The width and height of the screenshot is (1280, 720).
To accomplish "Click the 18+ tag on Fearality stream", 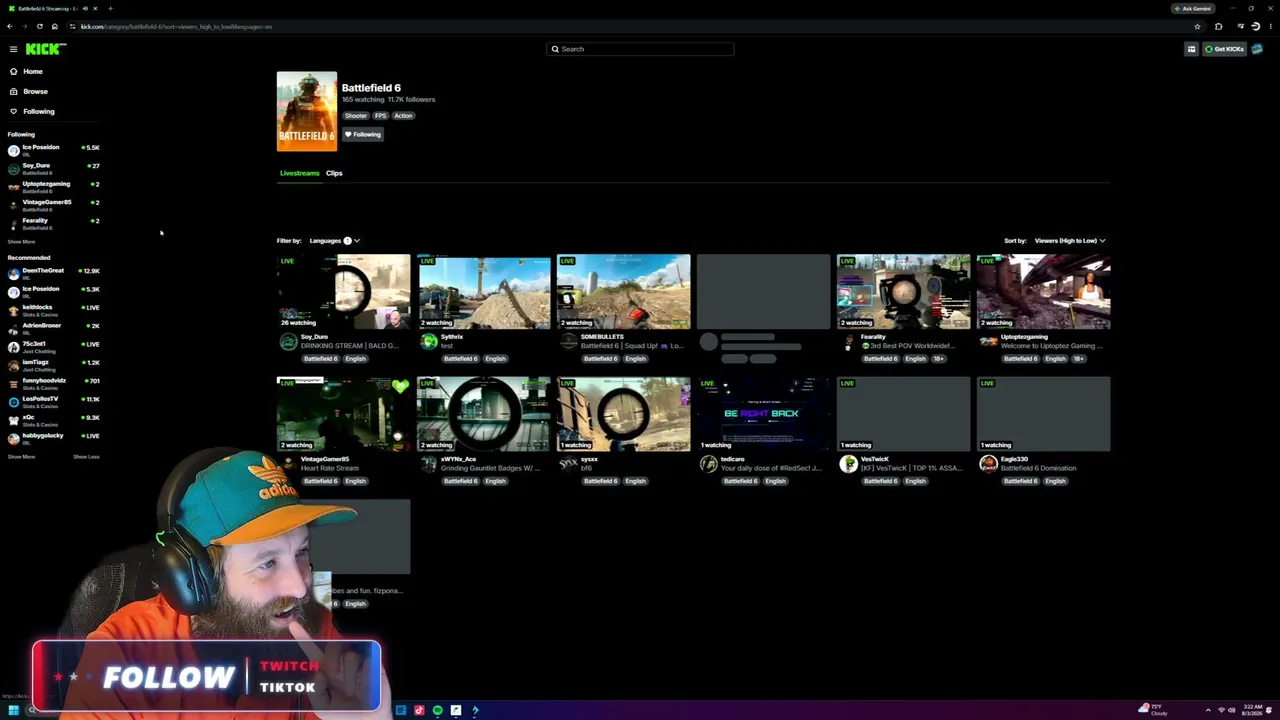I will 938,359.
